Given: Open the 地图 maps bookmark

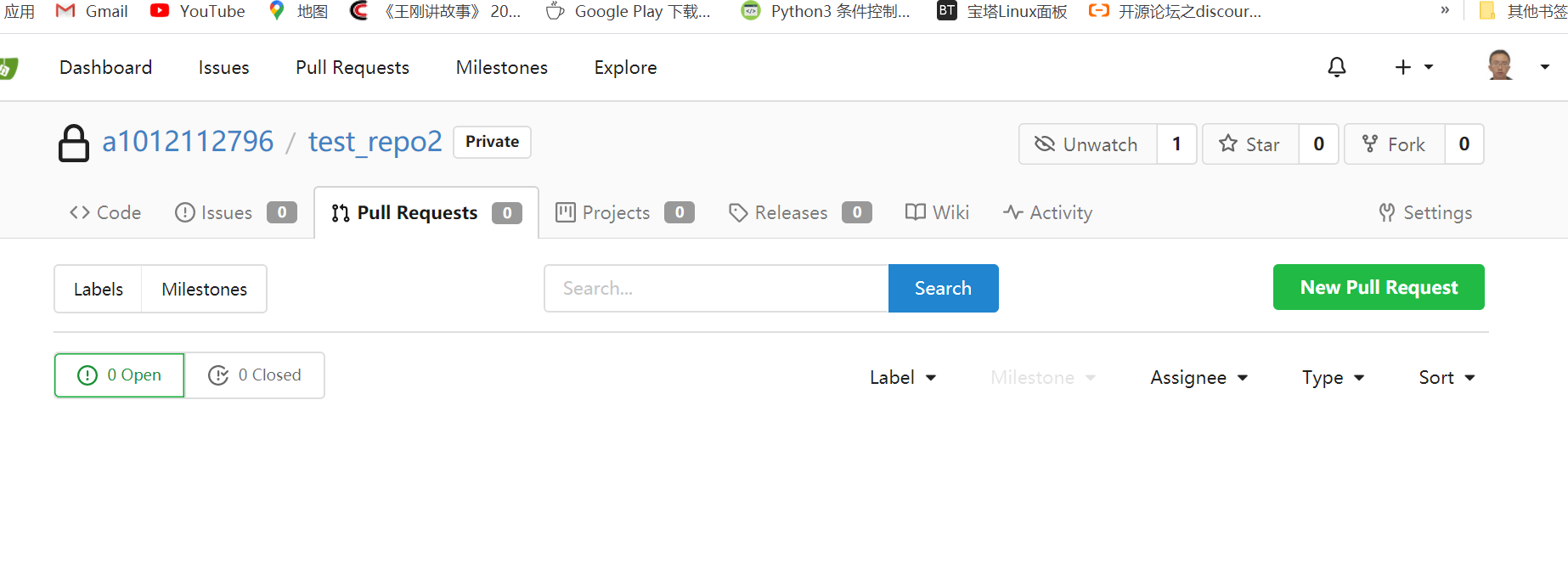Looking at the screenshot, I should [298, 11].
